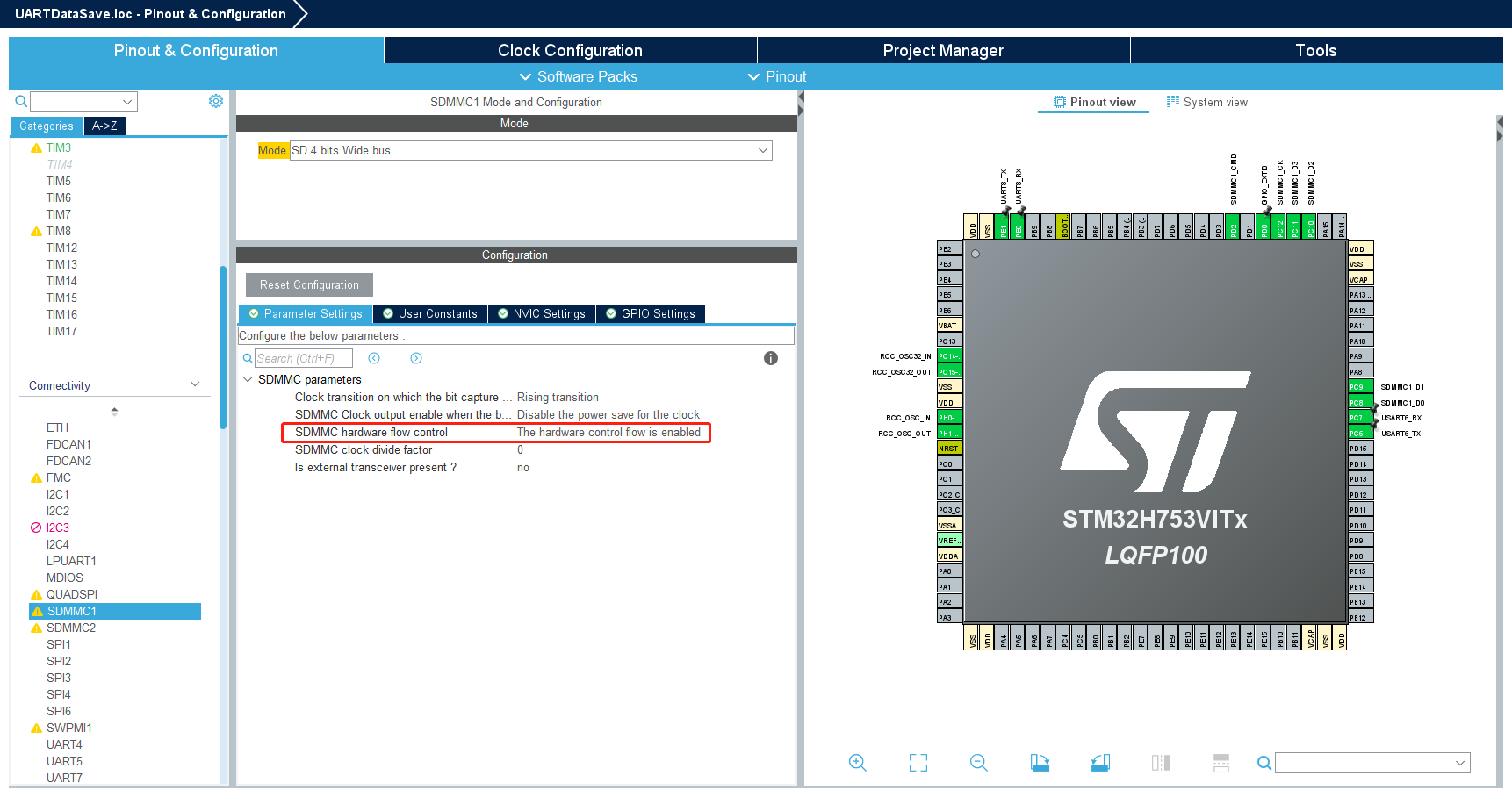Image resolution: width=1512 pixels, height=797 pixels.
Task: Open the NVIC Settings tab
Action: click(542, 314)
